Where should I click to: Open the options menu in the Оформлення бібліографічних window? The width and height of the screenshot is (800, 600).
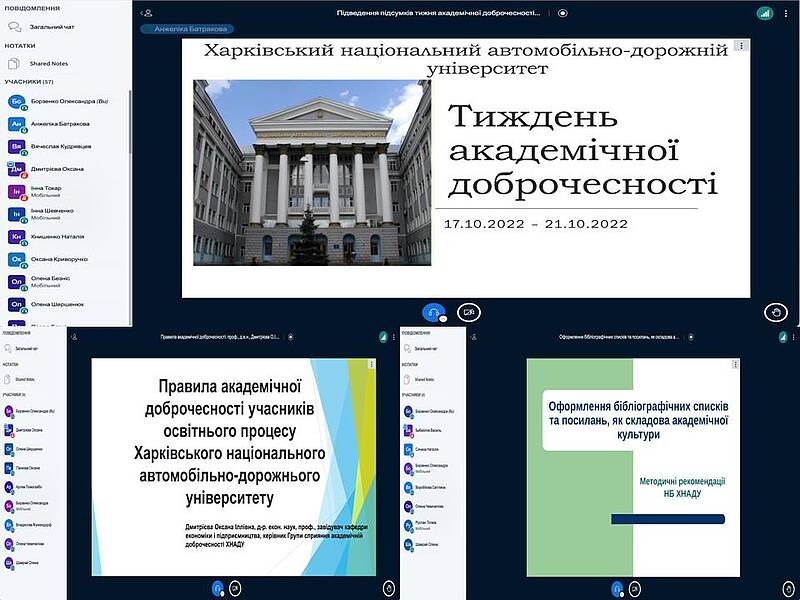pyautogui.click(x=793, y=337)
